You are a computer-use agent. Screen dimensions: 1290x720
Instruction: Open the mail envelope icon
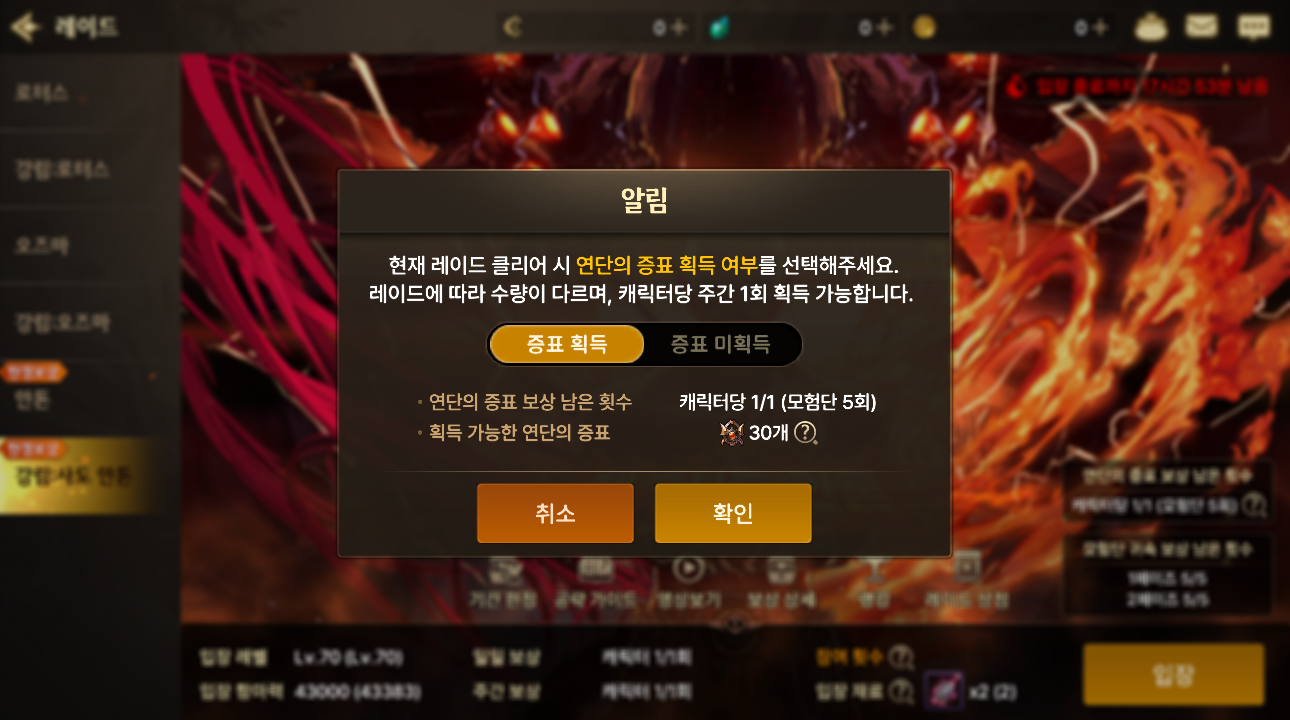pyautogui.click(x=1201, y=26)
